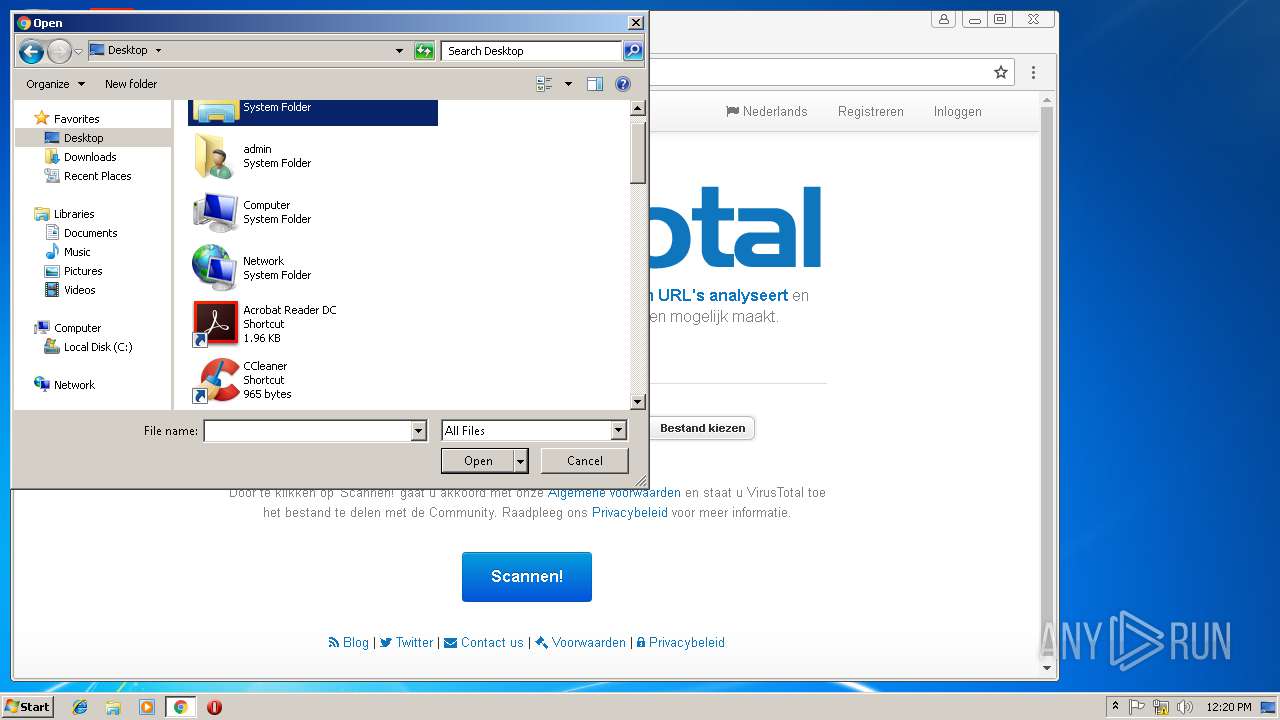Toggle the preview pane icon

click(595, 84)
